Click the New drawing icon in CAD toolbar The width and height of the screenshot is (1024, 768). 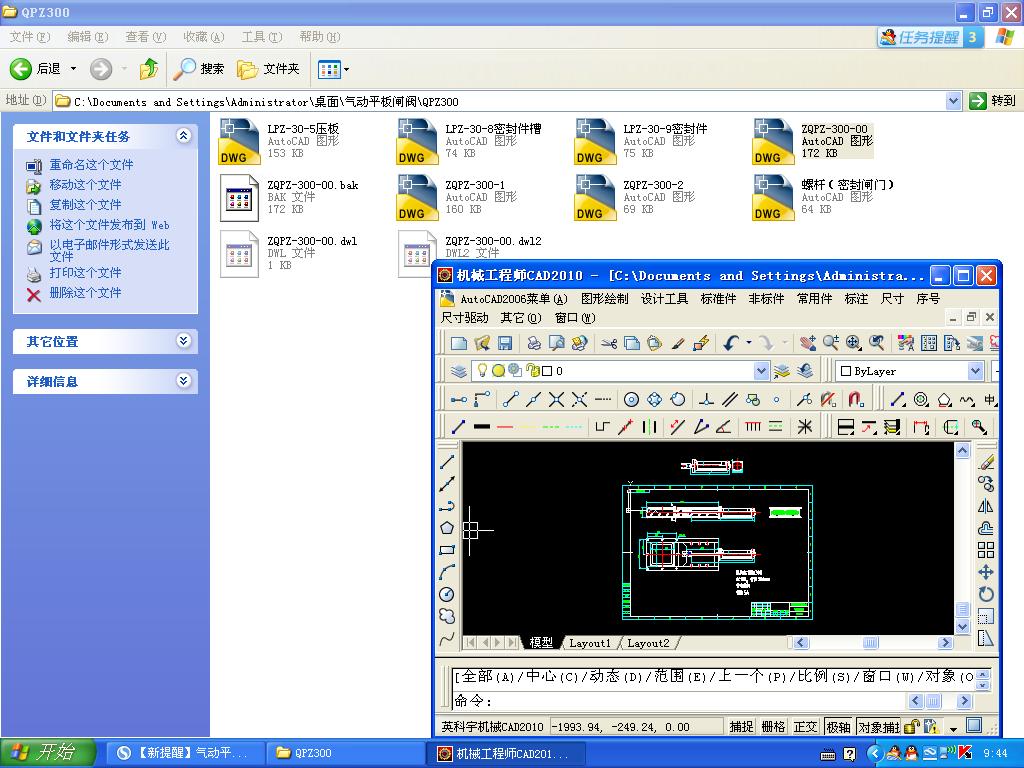pyautogui.click(x=459, y=343)
